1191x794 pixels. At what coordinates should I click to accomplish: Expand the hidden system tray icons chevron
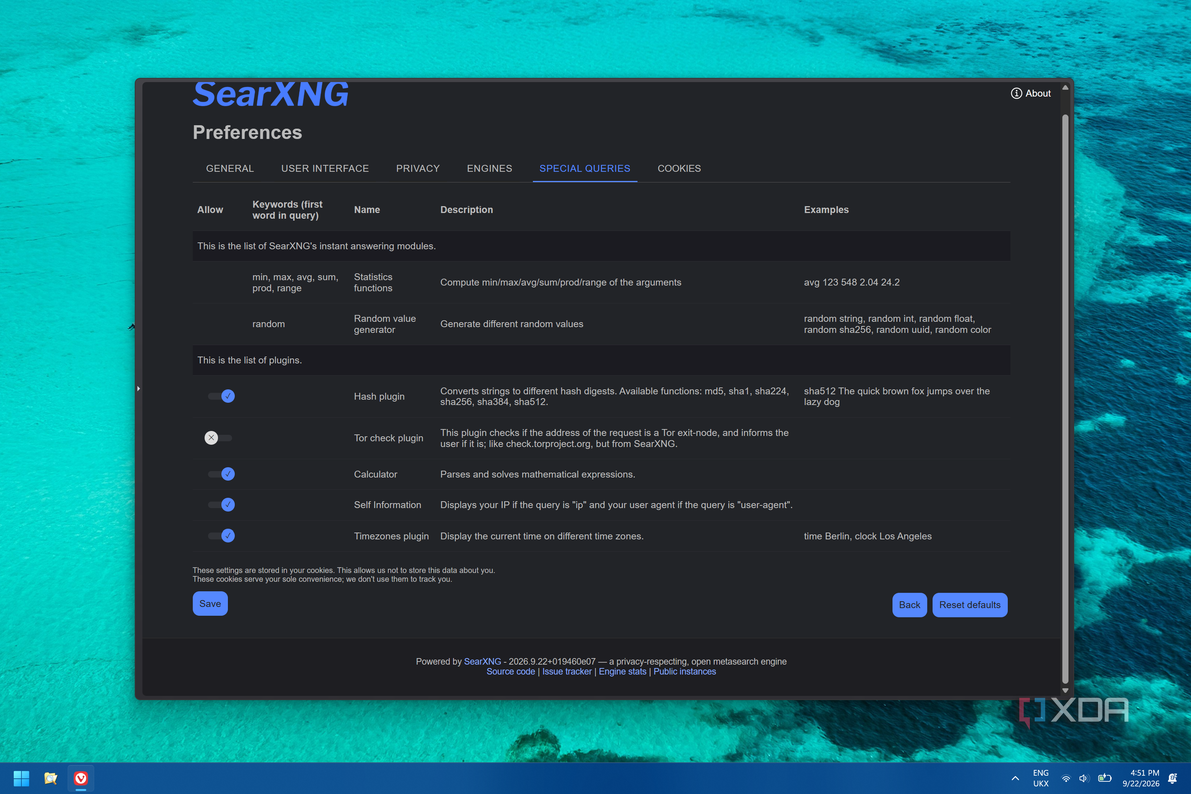[x=1015, y=779]
